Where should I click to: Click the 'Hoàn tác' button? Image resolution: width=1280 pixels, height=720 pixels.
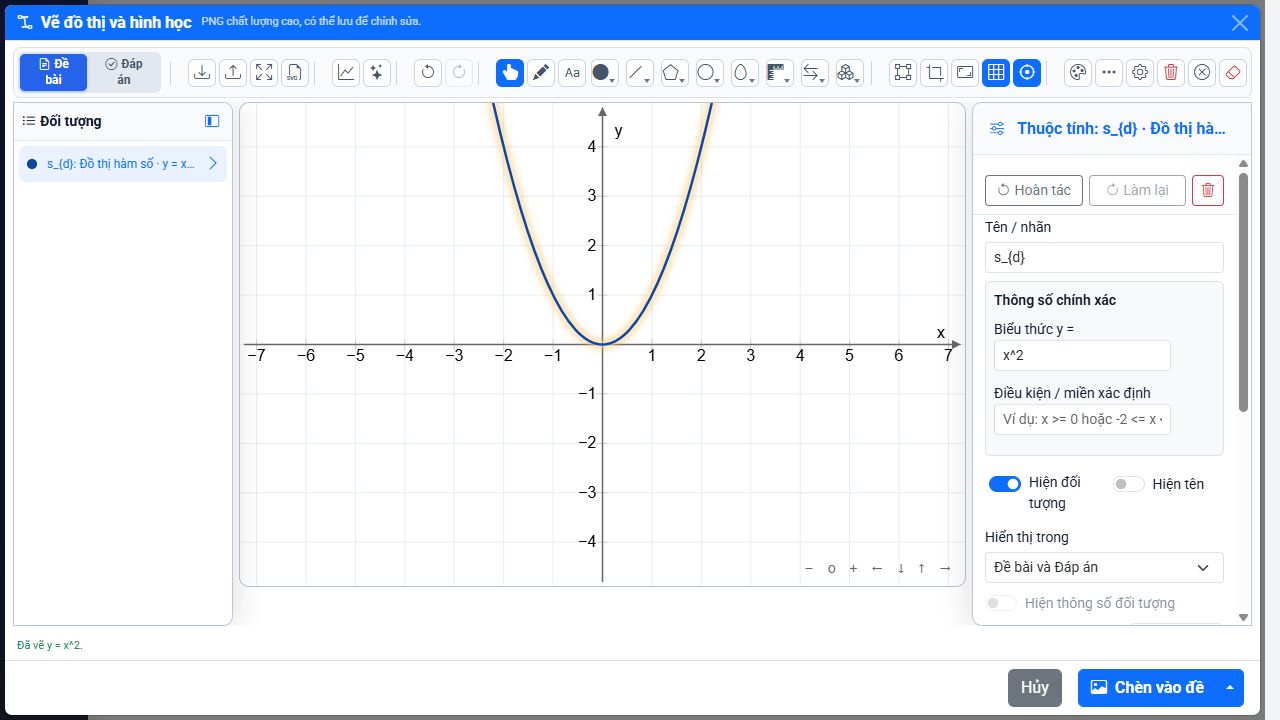1034,190
